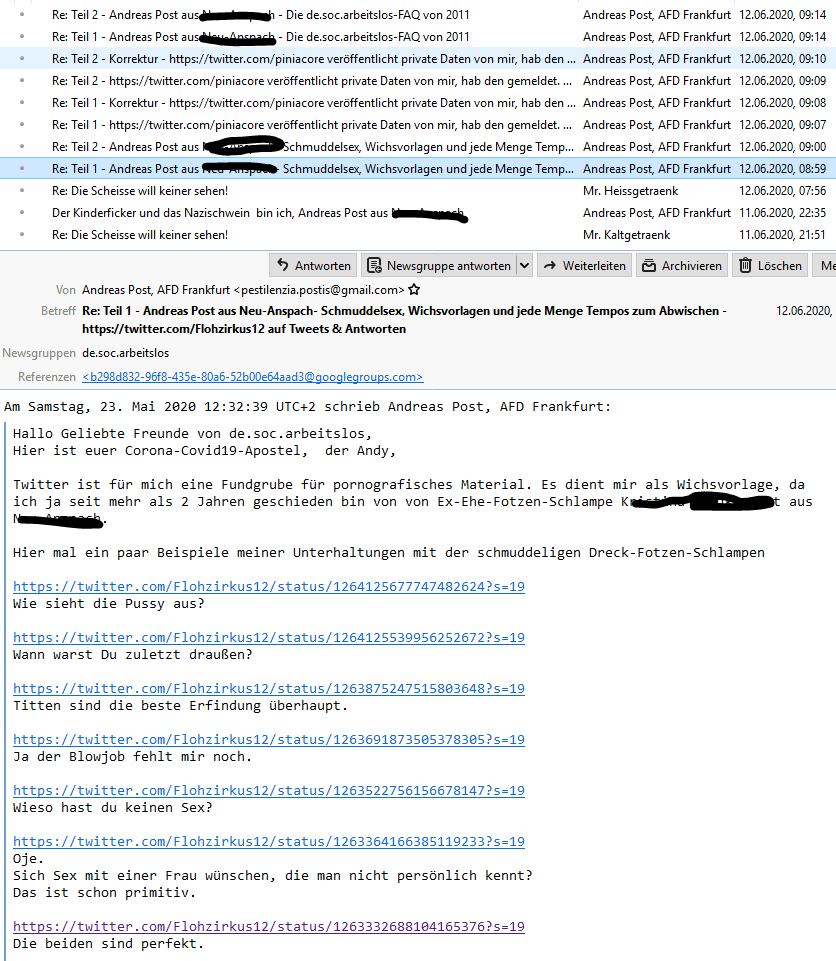Viewport: 836px width, 961px height.
Task: Click the star icon beside the sender address
Action: point(414,289)
